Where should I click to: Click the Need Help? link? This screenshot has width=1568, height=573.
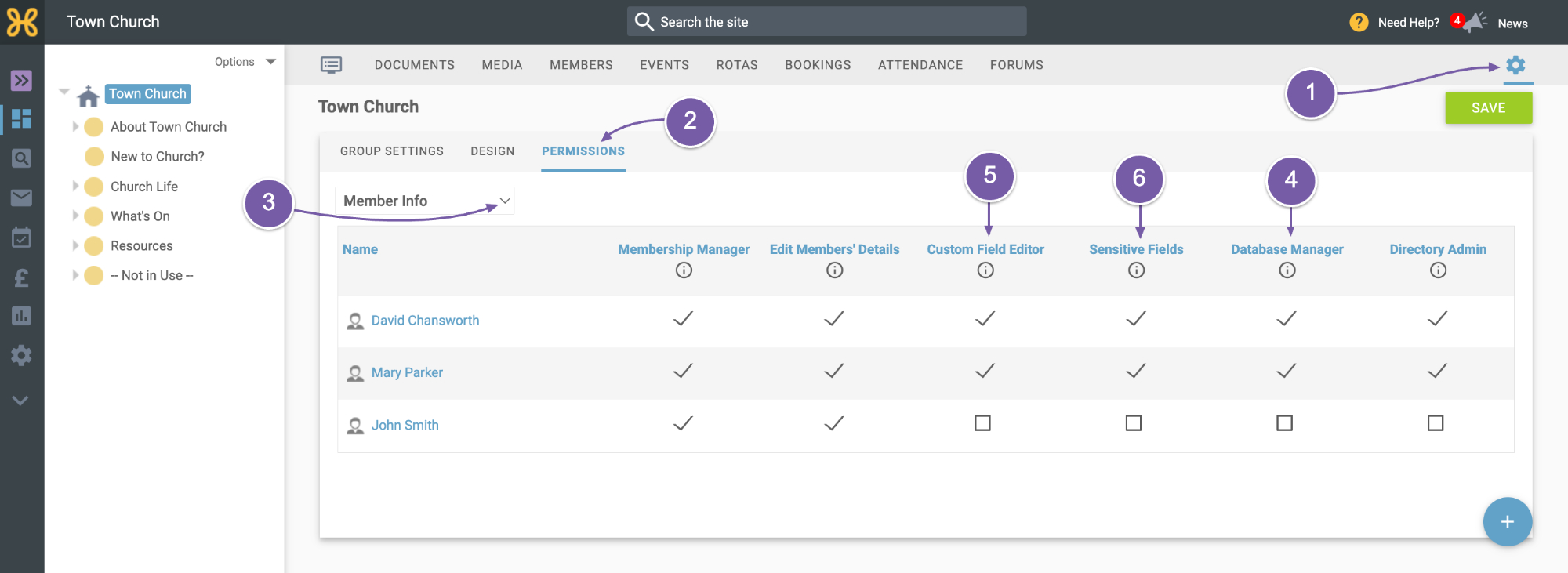[x=1408, y=23]
